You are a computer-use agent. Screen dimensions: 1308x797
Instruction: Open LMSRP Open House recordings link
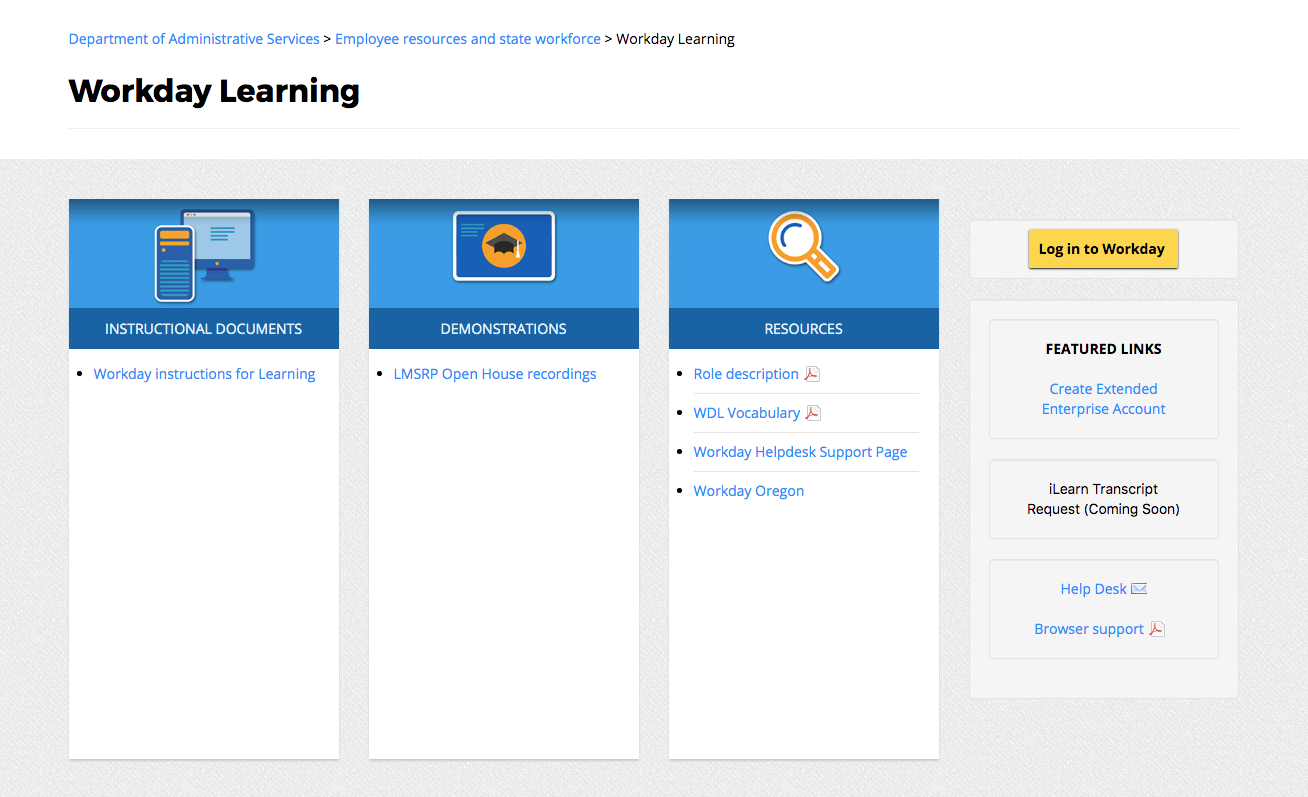tap(495, 373)
